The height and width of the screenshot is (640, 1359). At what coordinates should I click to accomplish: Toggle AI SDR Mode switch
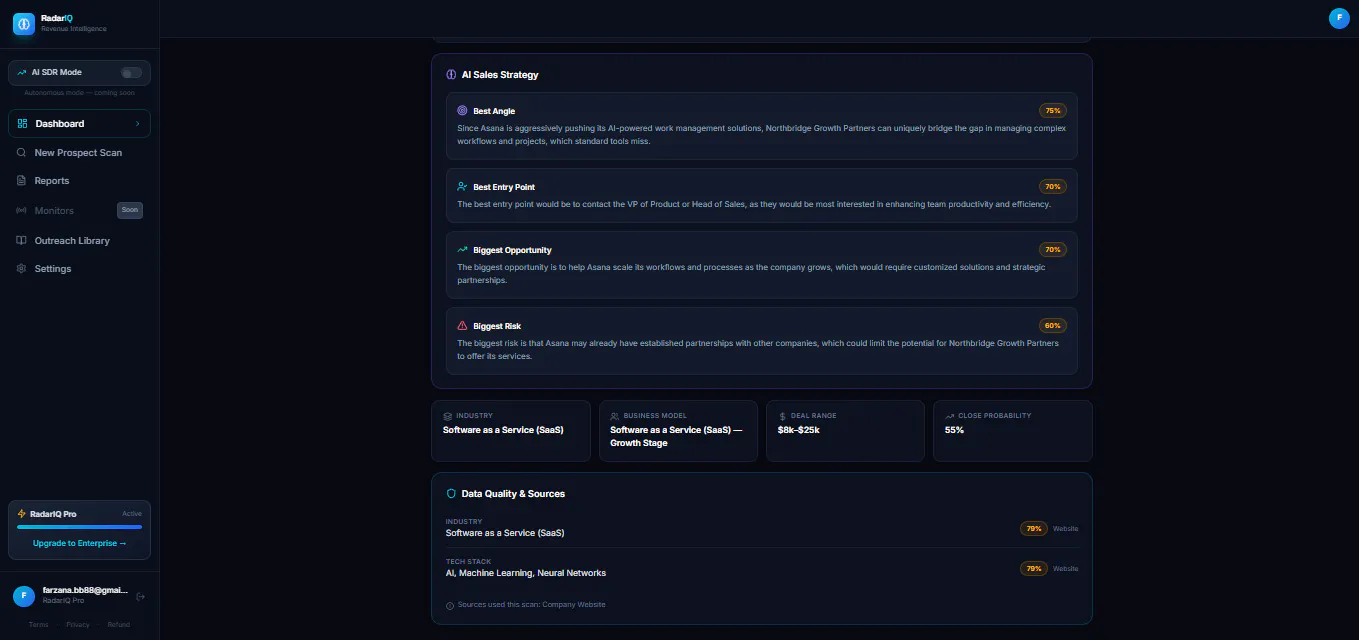[131, 72]
